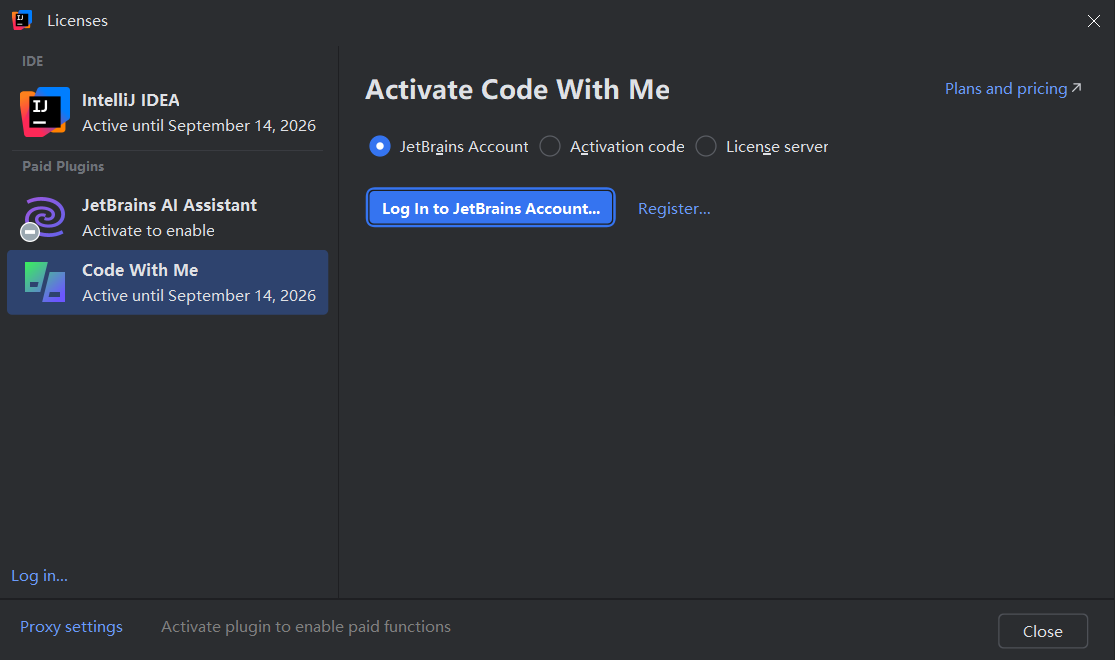Image resolution: width=1115 pixels, height=660 pixels.
Task: Click the IntelliJ IDEA product icon
Action: pyautogui.click(x=45, y=112)
